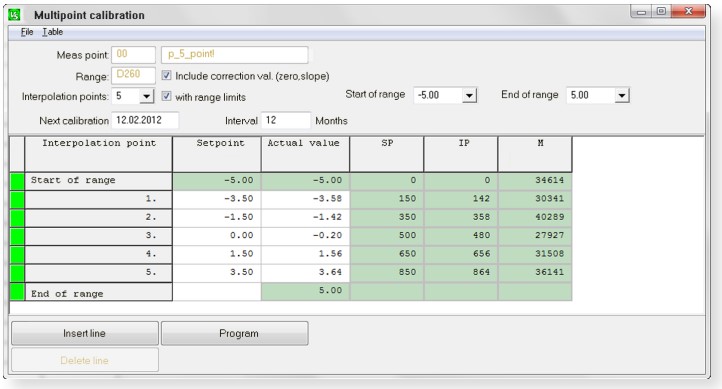Click actual value cell -3.58

305,200
